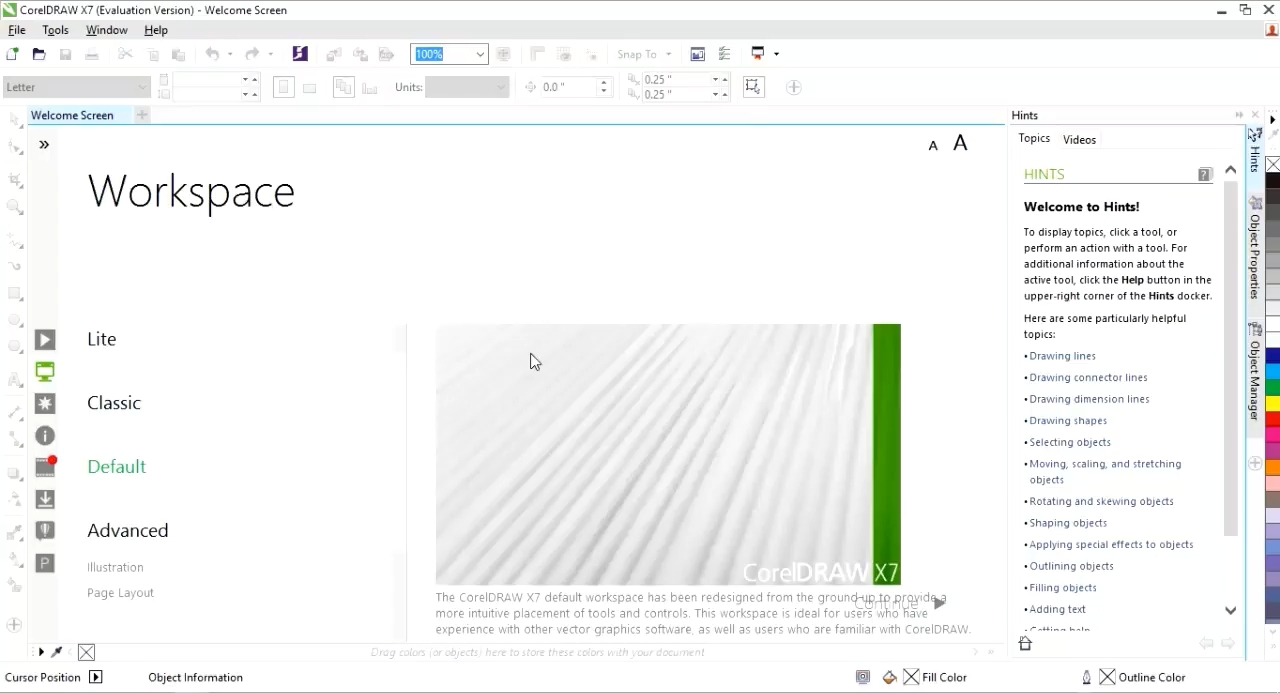Open the Drawing lines hint topic
The width and height of the screenshot is (1280, 693).
click(x=1062, y=356)
